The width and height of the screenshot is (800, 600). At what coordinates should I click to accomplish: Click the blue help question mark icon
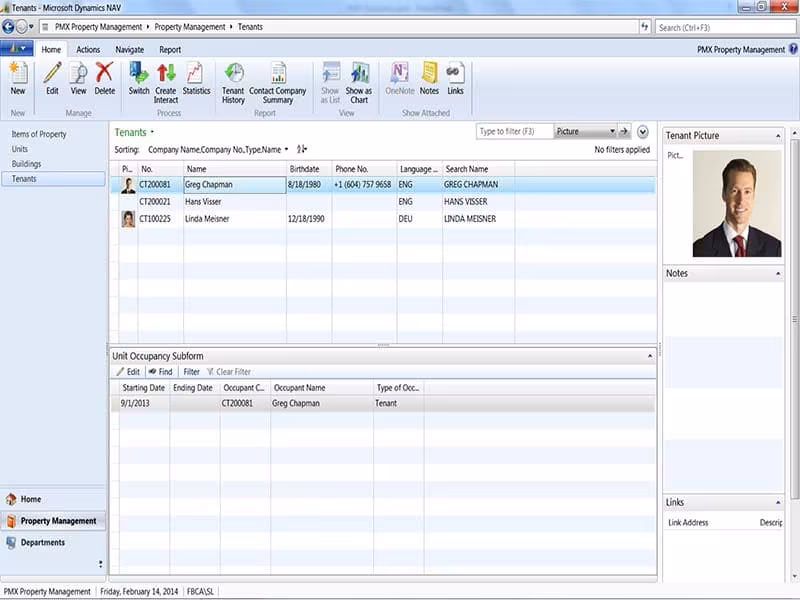coord(793,49)
